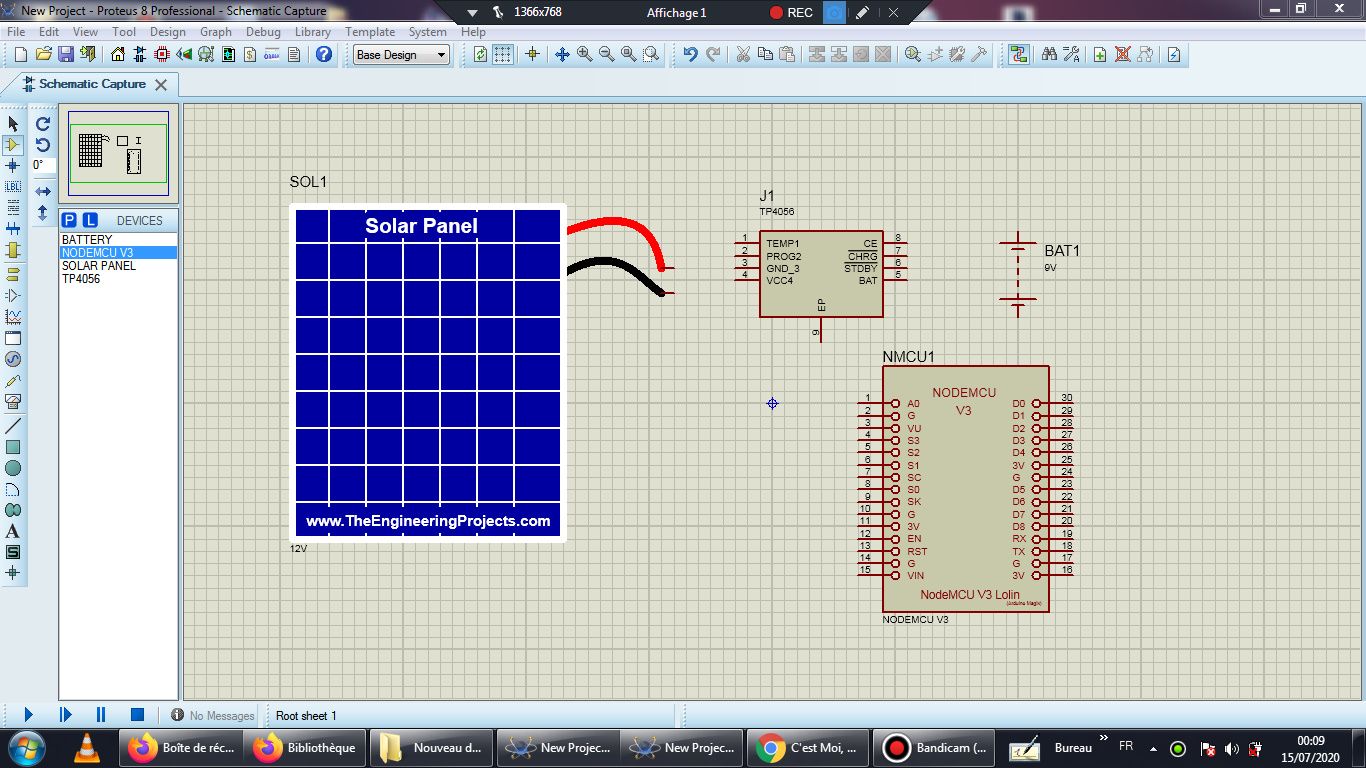The image size is (1366, 768).
Task: Click the Undo arrow icon
Action: (690, 54)
